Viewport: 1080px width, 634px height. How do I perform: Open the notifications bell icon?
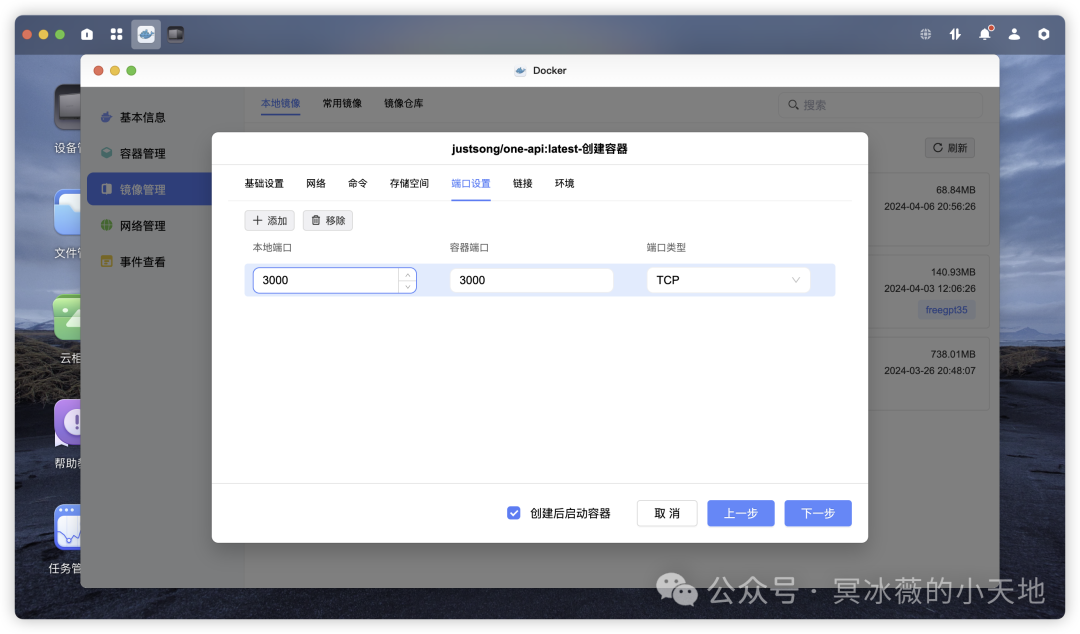tap(985, 34)
